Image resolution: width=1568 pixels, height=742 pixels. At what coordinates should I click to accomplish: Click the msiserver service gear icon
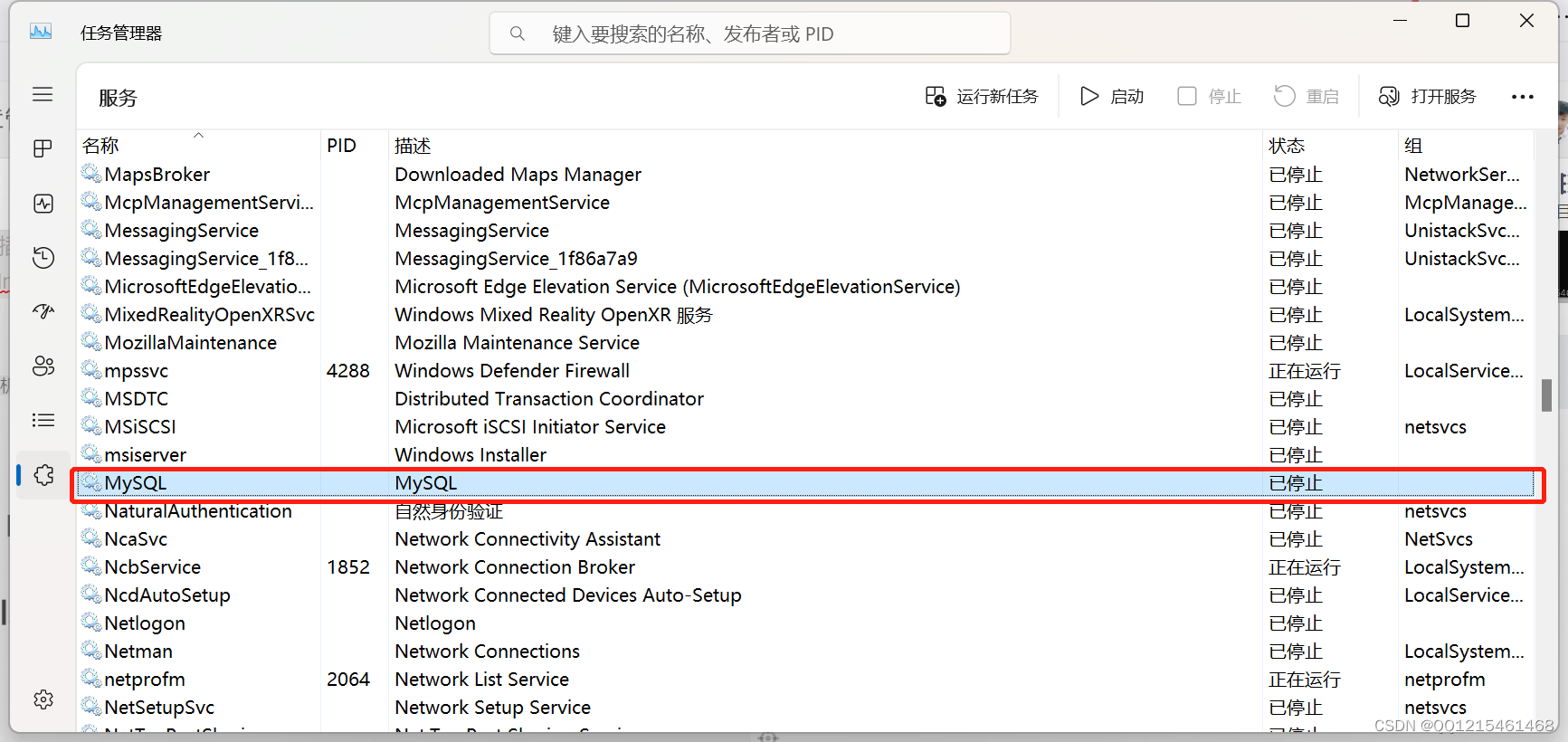coord(91,453)
